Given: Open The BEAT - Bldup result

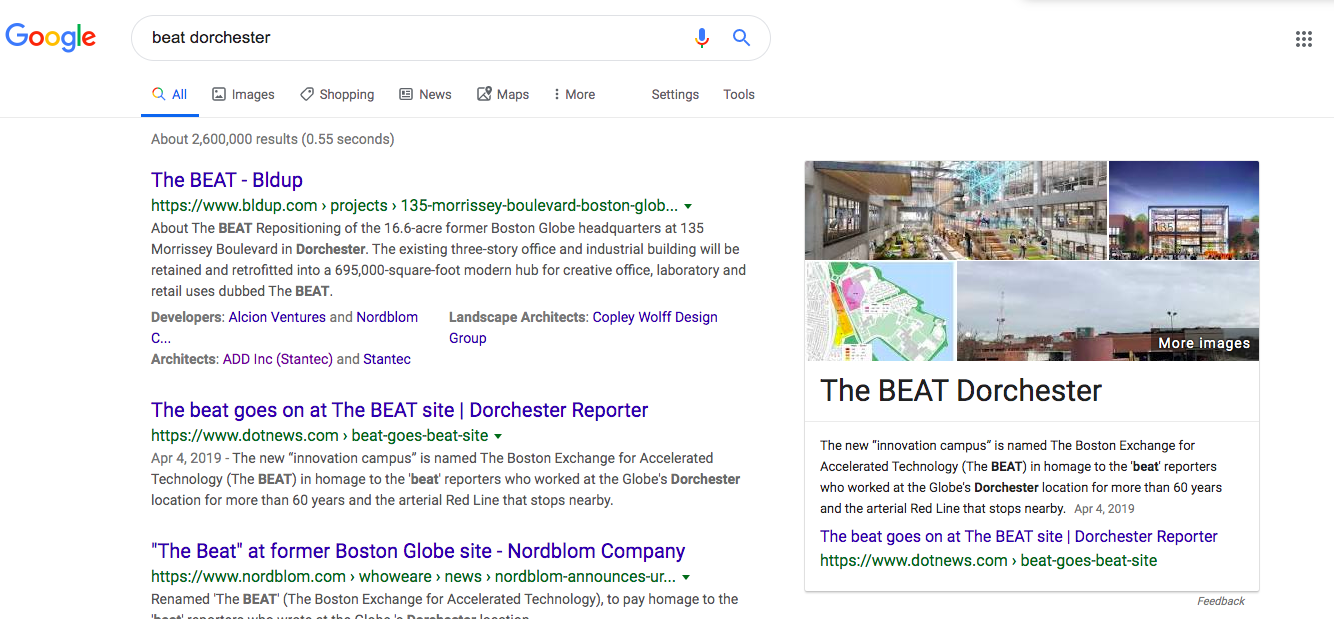Looking at the screenshot, I should (x=227, y=180).
